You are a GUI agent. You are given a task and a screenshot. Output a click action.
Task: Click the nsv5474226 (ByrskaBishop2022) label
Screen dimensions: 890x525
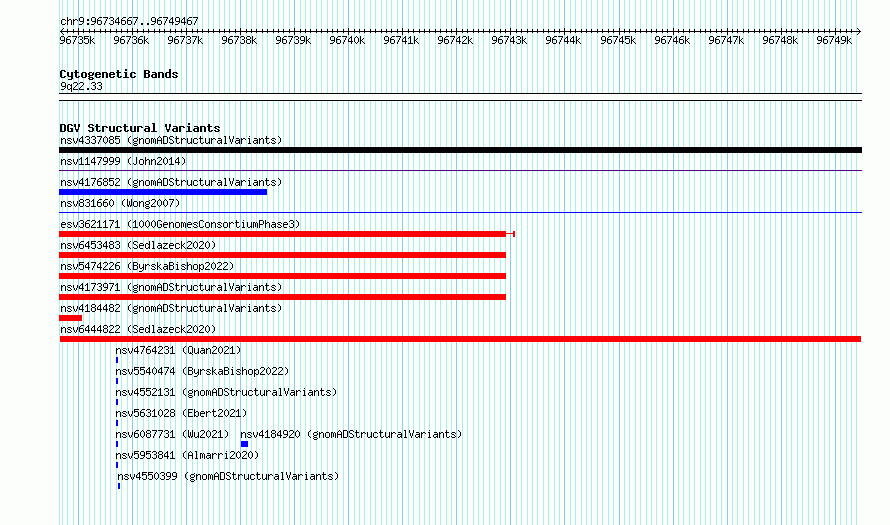pyautogui.click(x=147, y=266)
